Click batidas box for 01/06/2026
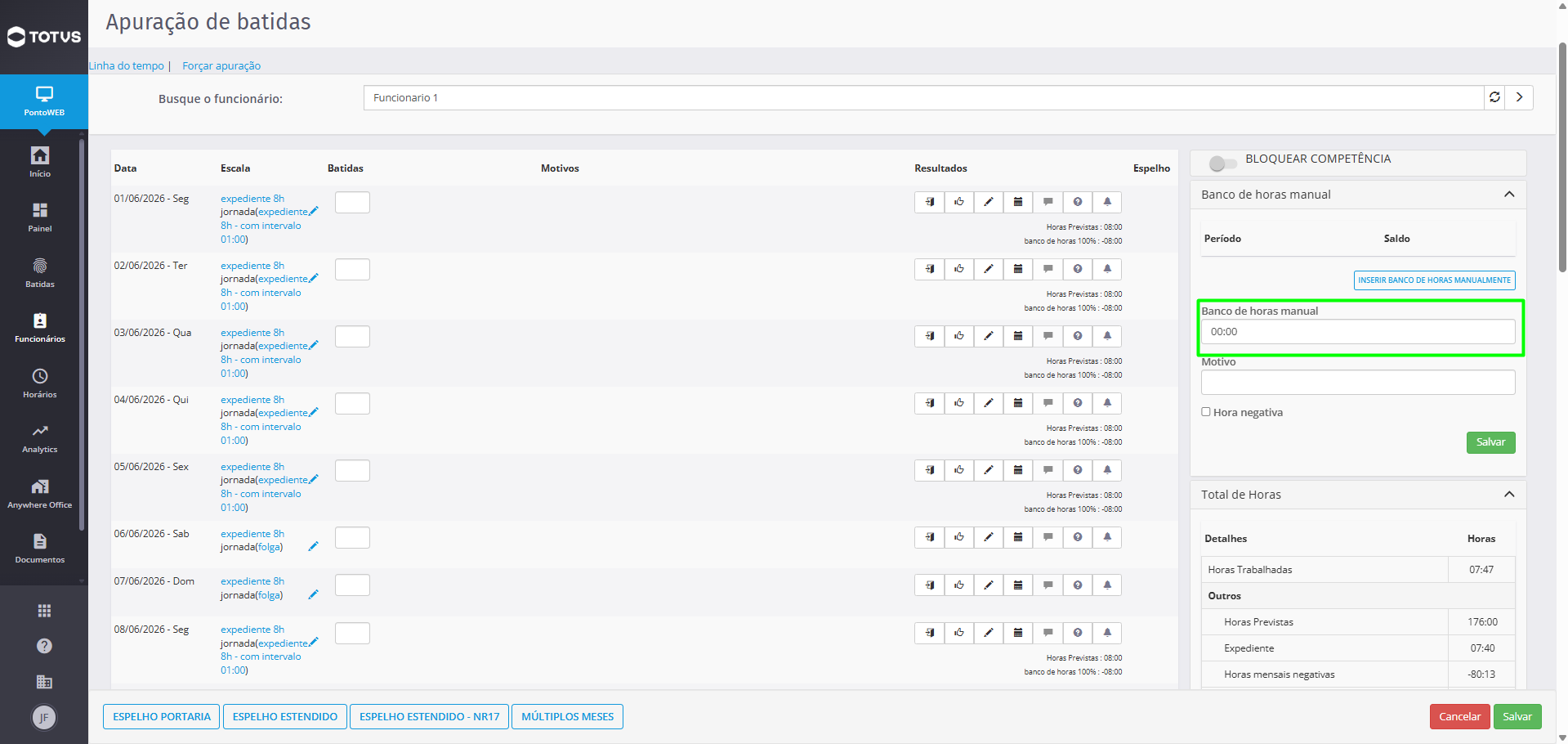Image resolution: width=1568 pixels, height=744 pixels. [352, 202]
